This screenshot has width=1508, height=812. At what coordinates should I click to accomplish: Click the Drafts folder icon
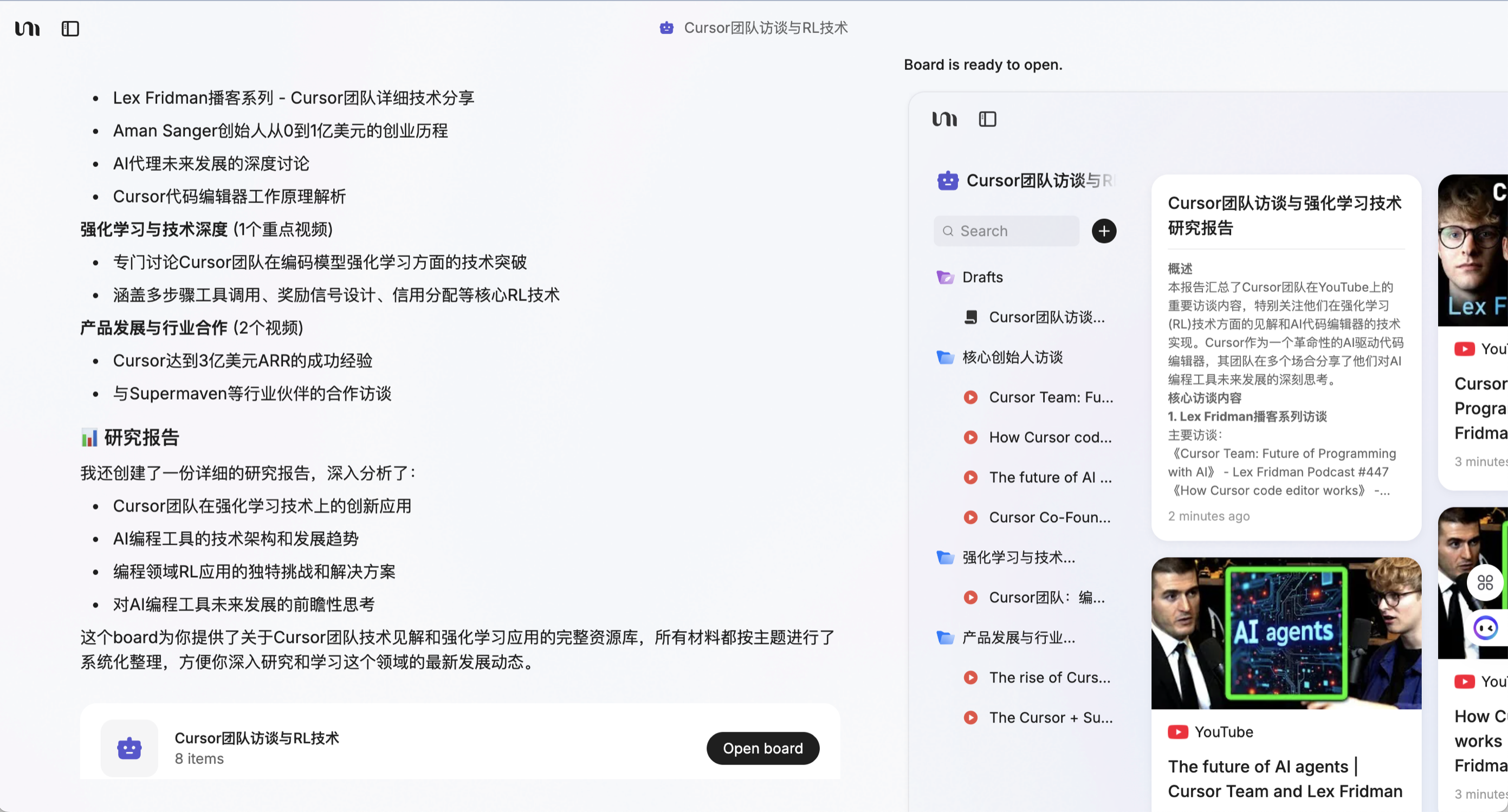click(x=946, y=277)
